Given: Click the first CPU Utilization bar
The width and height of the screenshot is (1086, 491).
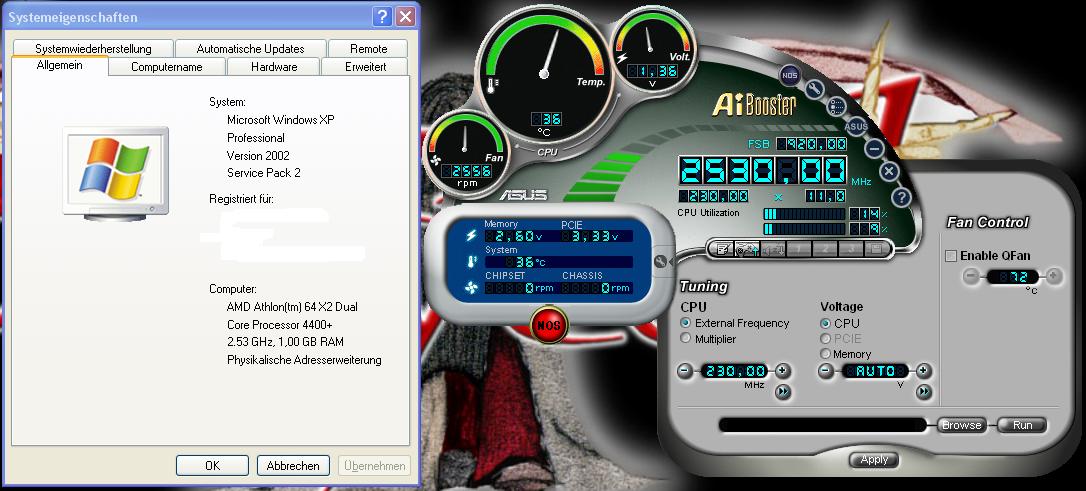Looking at the screenshot, I should click(804, 213).
